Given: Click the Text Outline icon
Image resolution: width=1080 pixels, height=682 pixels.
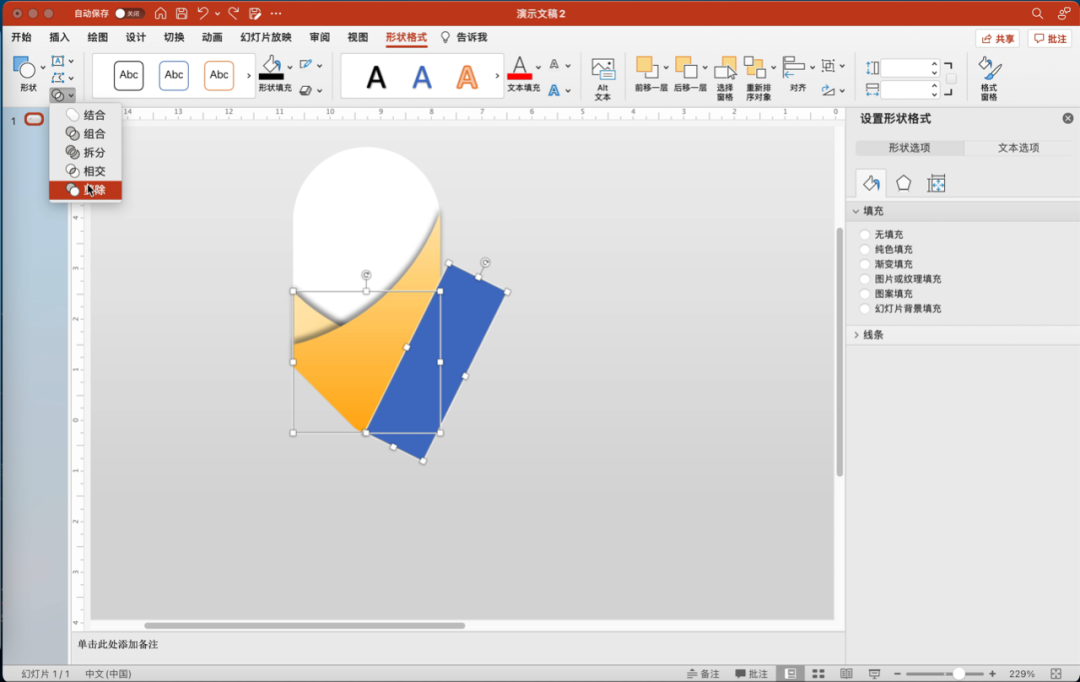Looking at the screenshot, I should pyautogui.click(x=554, y=64).
